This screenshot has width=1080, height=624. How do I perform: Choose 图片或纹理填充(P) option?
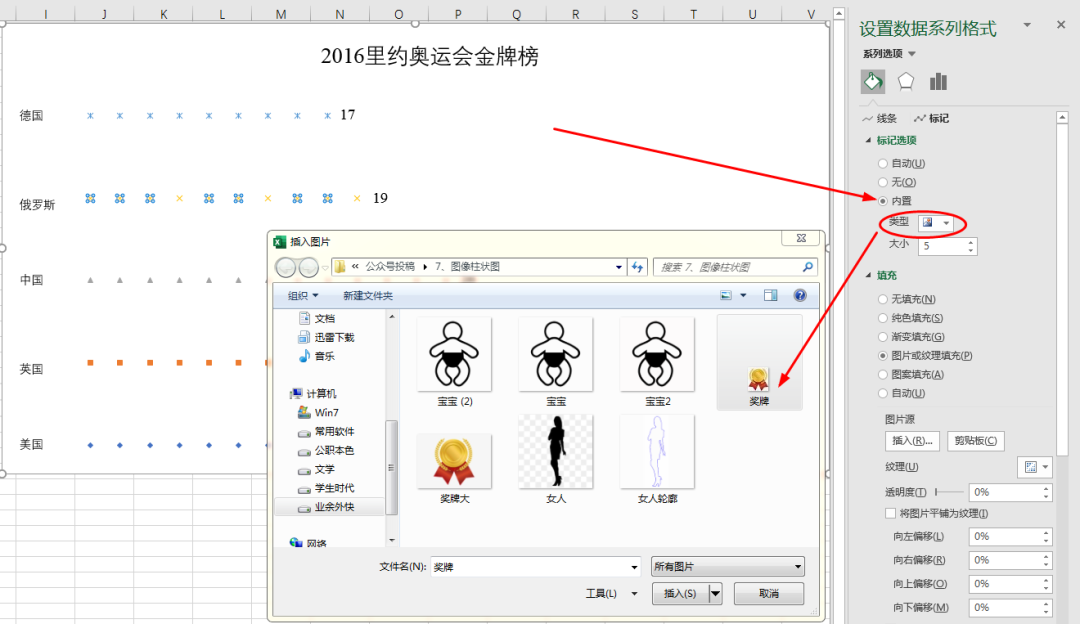[x=882, y=355]
